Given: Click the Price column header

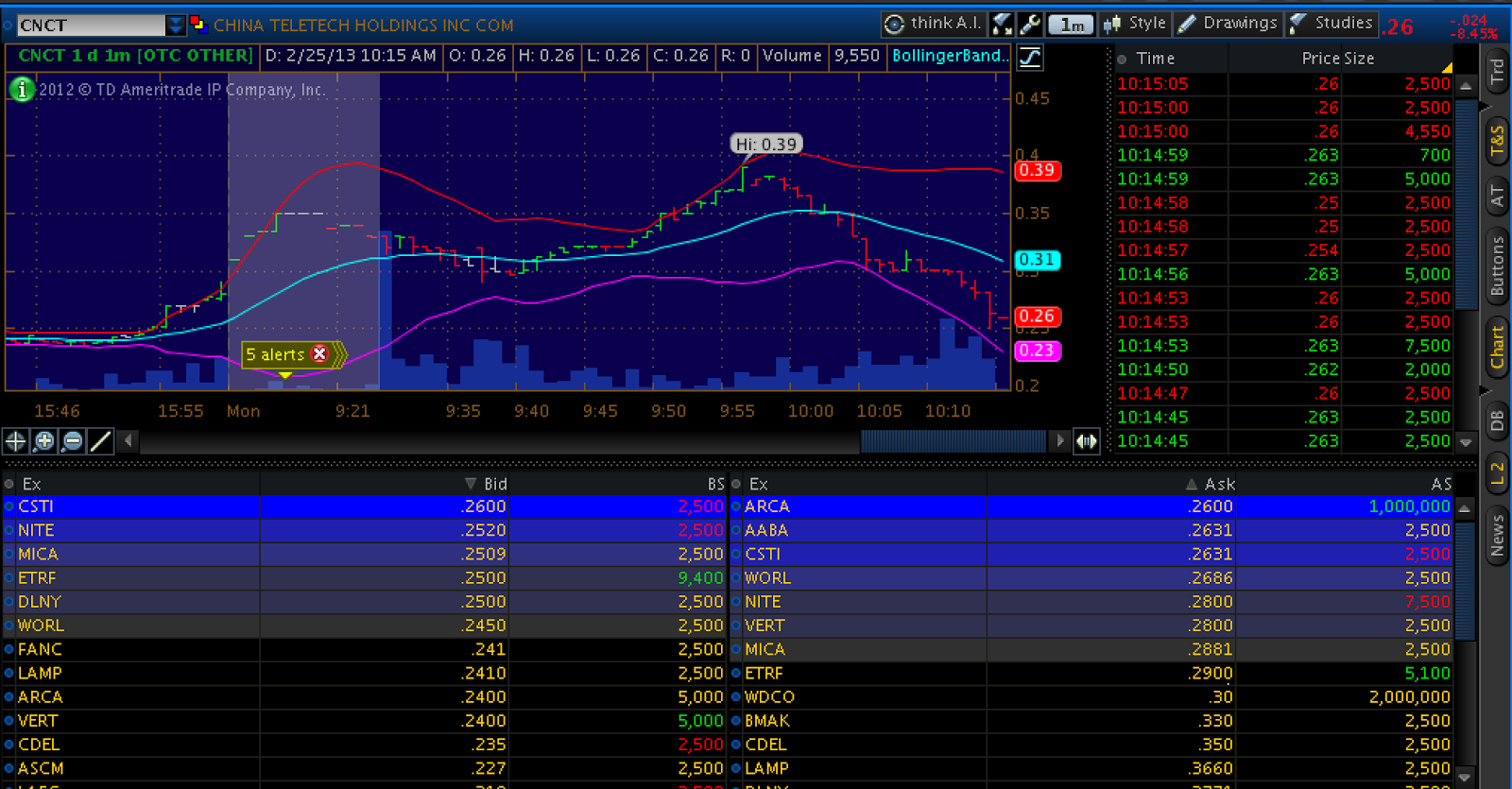Looking at the screenshot, I should tap(1320, 59).
